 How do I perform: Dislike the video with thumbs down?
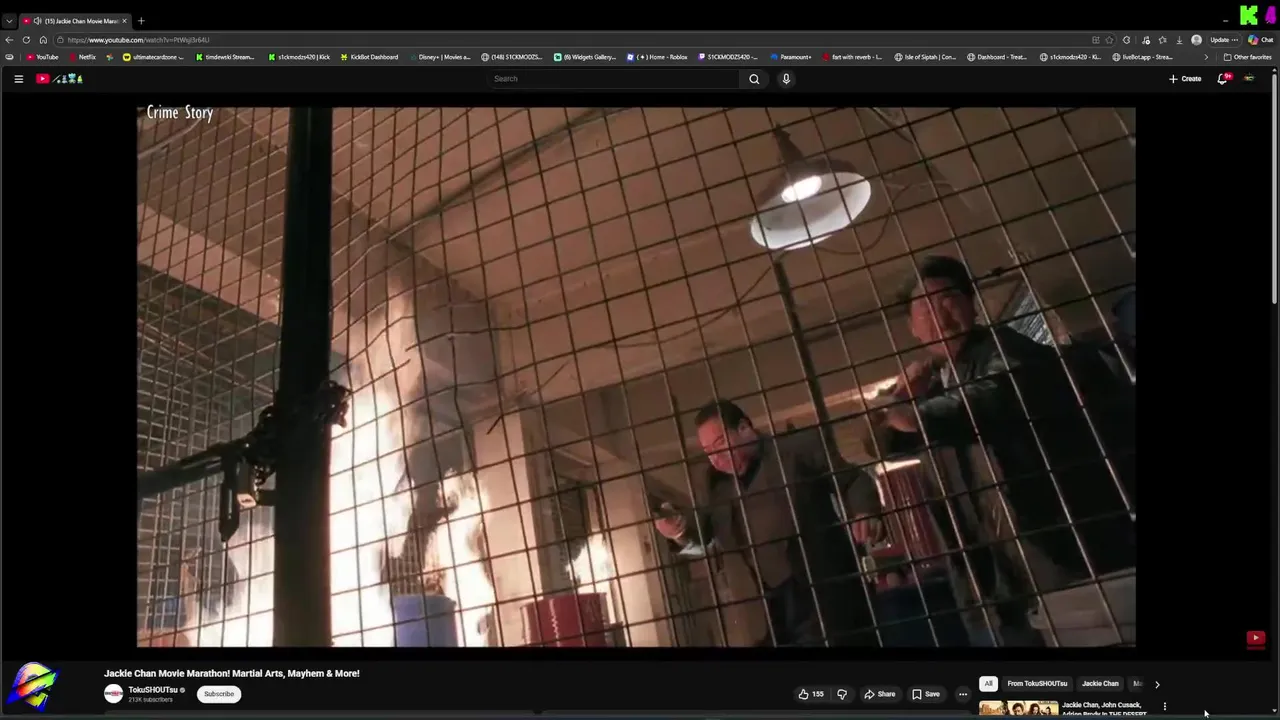tap(842, 694)
